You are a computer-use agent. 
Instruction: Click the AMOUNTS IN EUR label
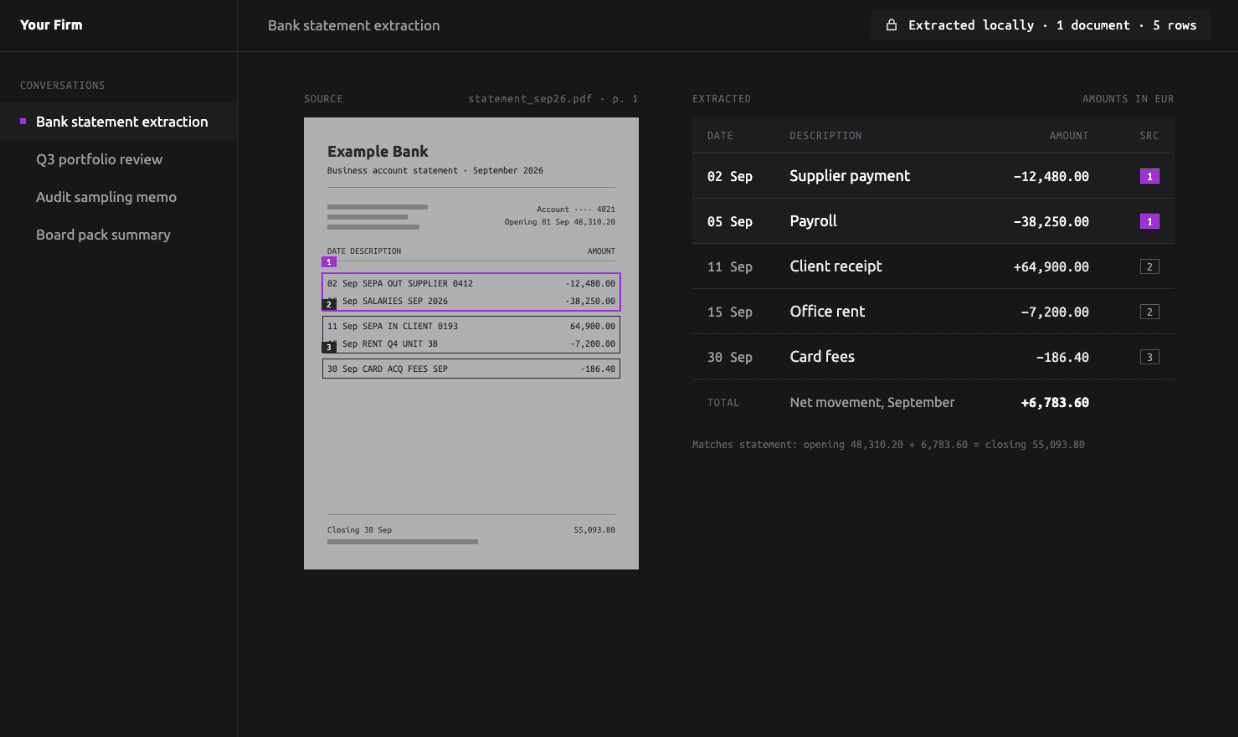pos(1128,99)
